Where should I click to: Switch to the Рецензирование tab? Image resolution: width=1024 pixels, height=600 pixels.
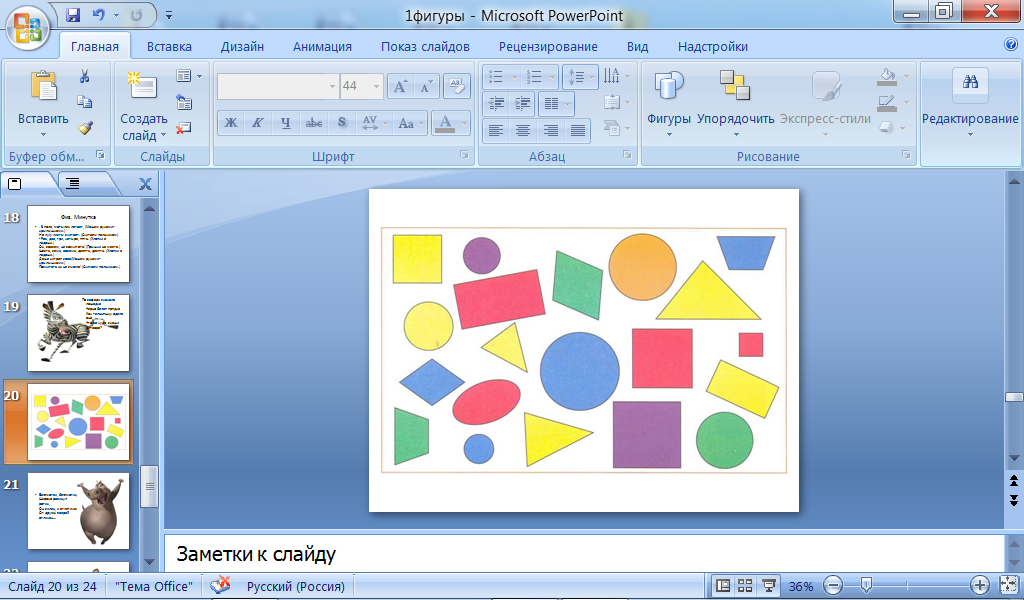[548, 46]
